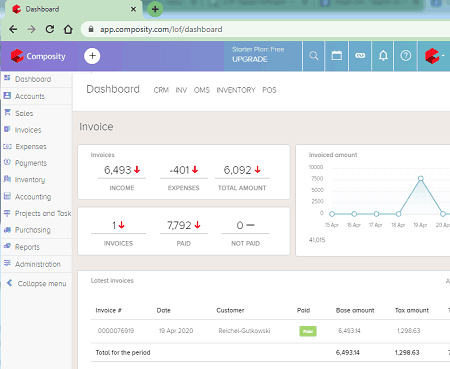
Task: Click the chain link icon in header
Action: tap(360, 56)
